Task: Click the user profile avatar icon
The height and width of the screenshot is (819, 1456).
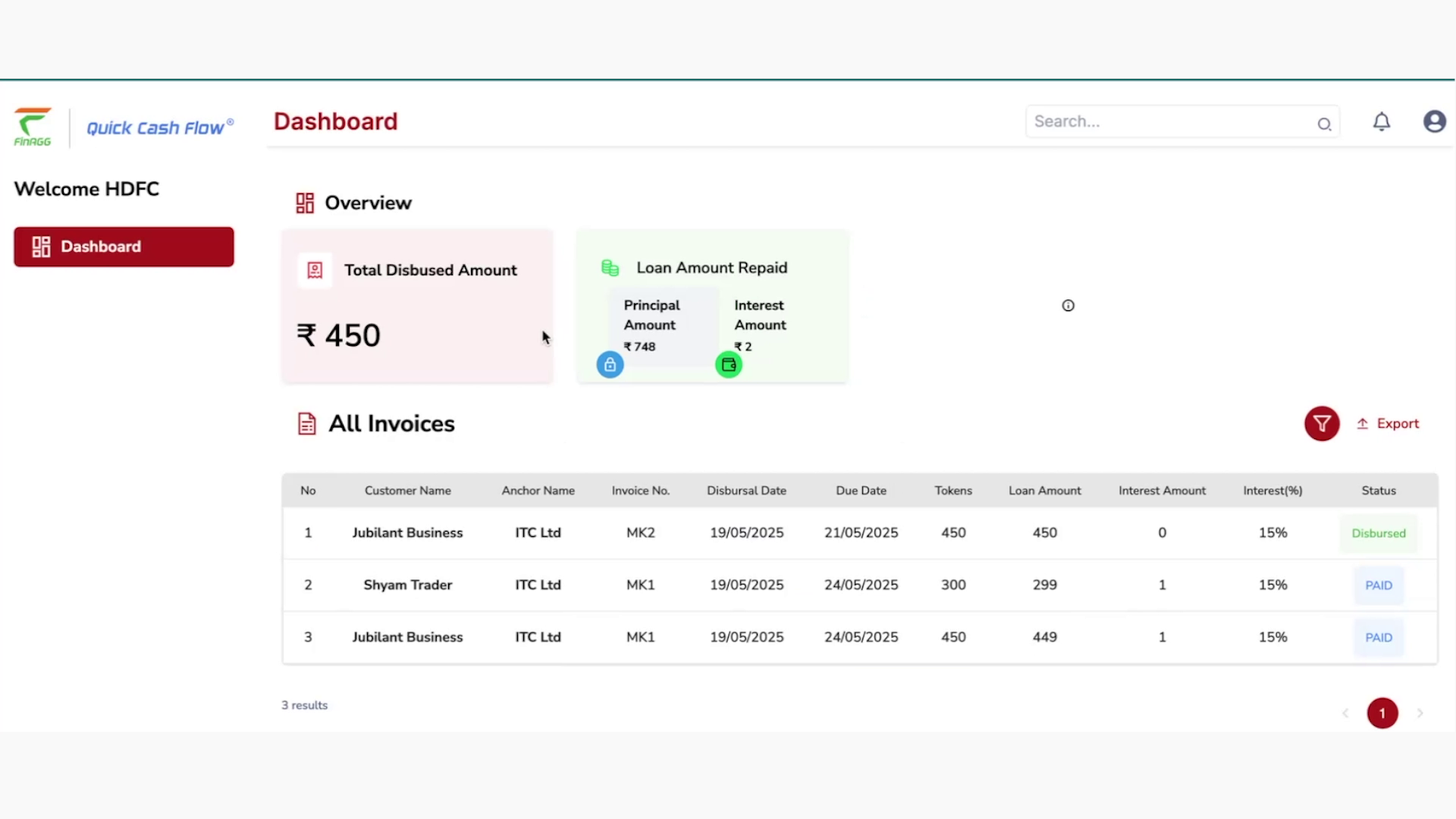Action: tap(1434, 121)
